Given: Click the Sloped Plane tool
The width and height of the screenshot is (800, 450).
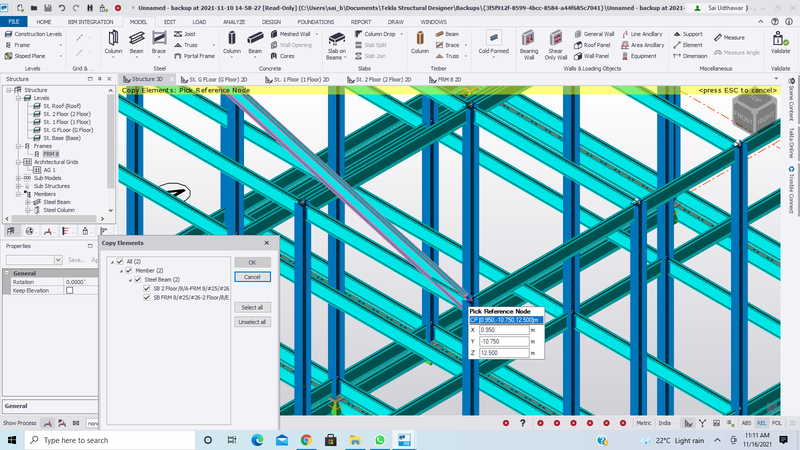Looking at the screenshot, I should tap(25, 56).
